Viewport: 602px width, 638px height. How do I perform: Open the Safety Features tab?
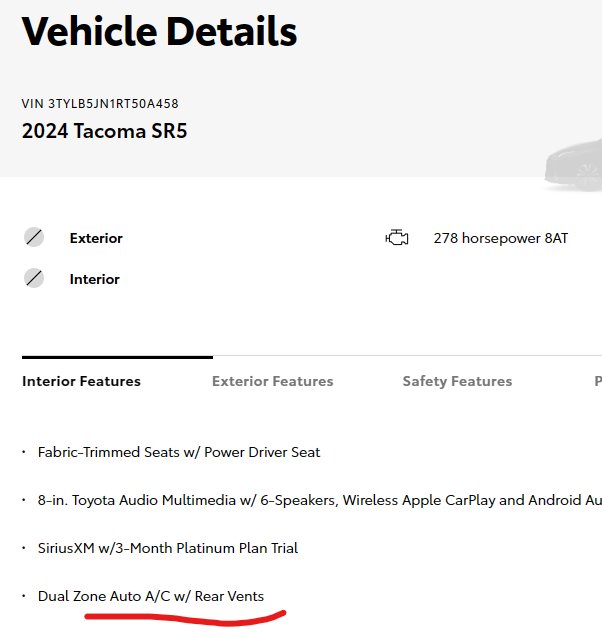click(x=457, y=381)
